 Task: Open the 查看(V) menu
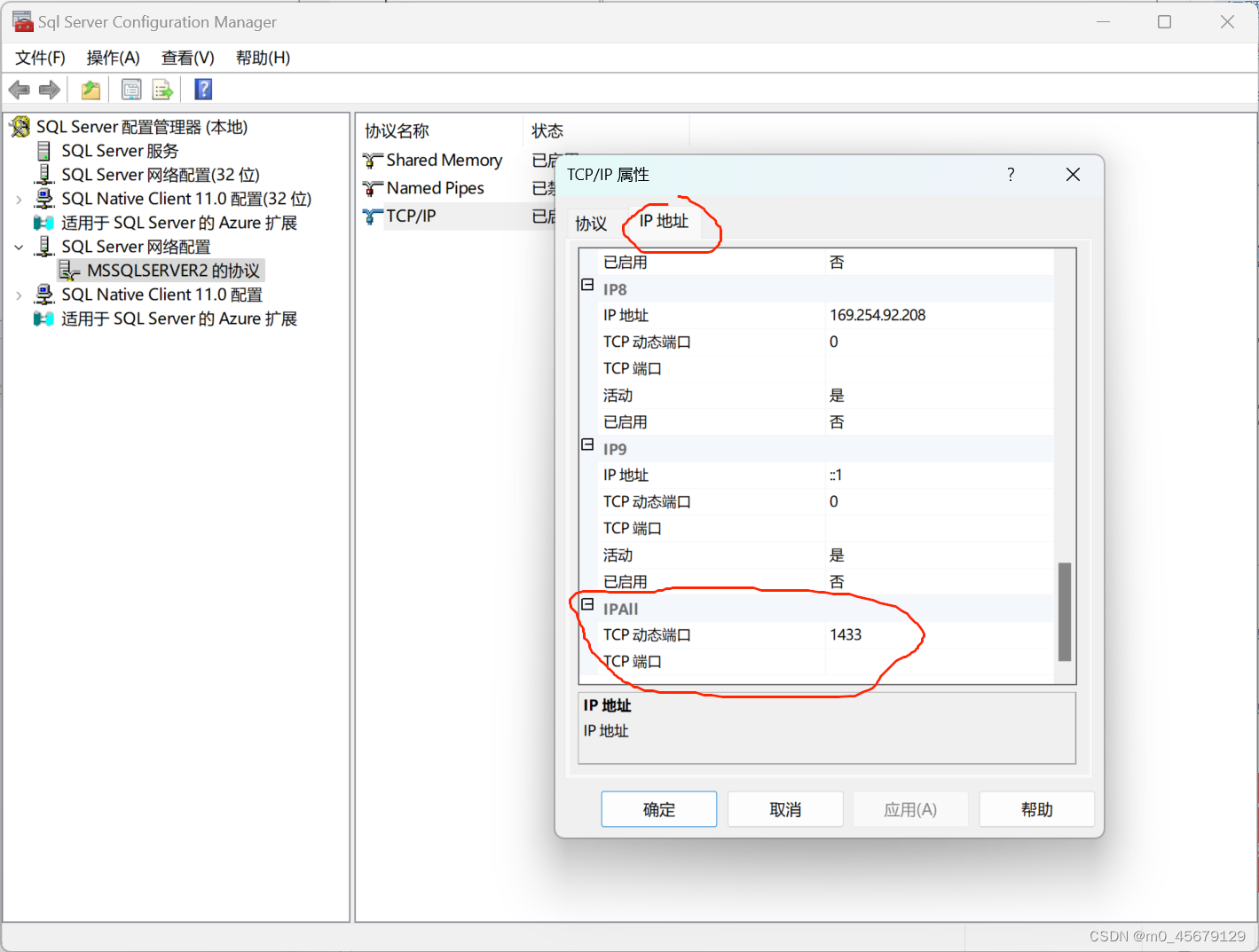point(186,57)
